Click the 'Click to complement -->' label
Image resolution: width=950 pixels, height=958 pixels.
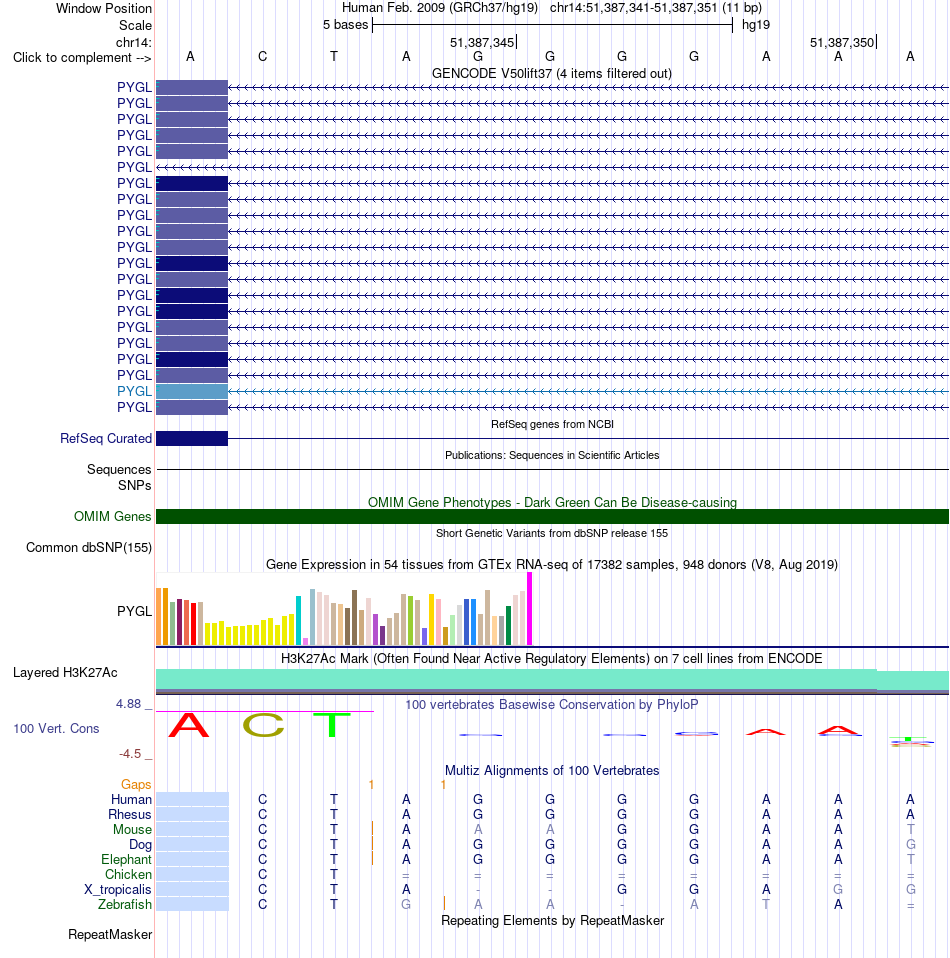tap(82, 57)
